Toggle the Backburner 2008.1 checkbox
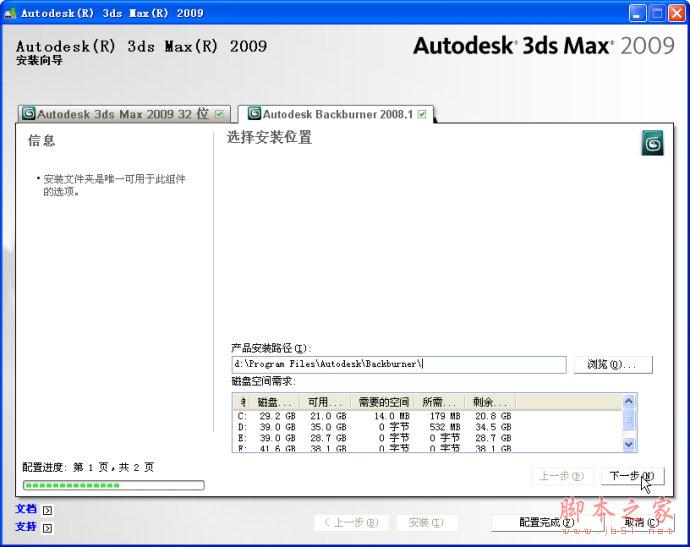Screen dimensions: 690x547 coord(422,114)
